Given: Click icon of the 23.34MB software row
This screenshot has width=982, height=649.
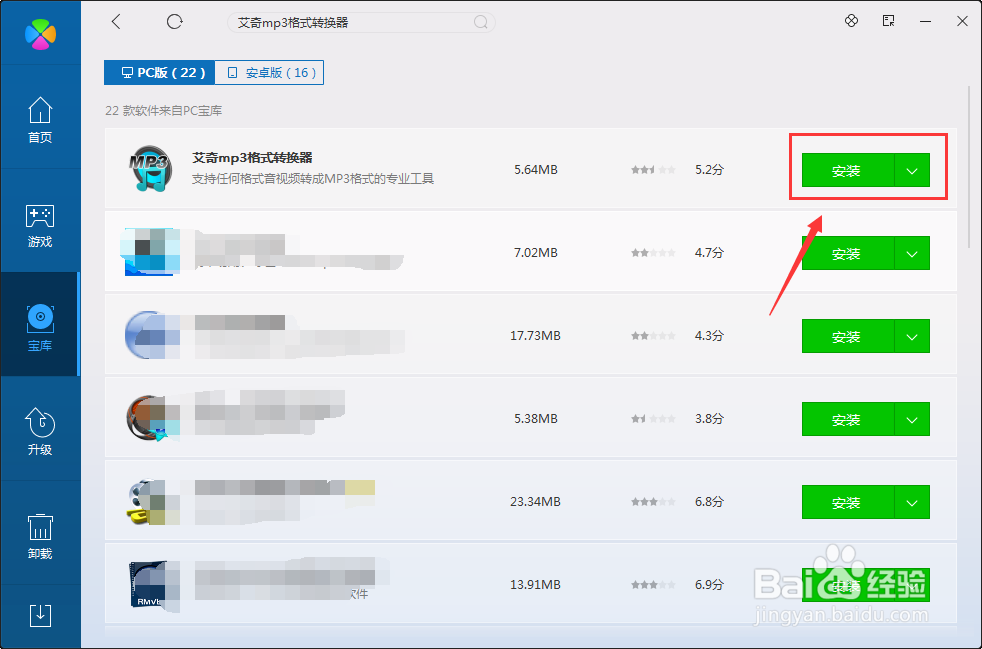Looking at the screenshot, I should [153, 501].
